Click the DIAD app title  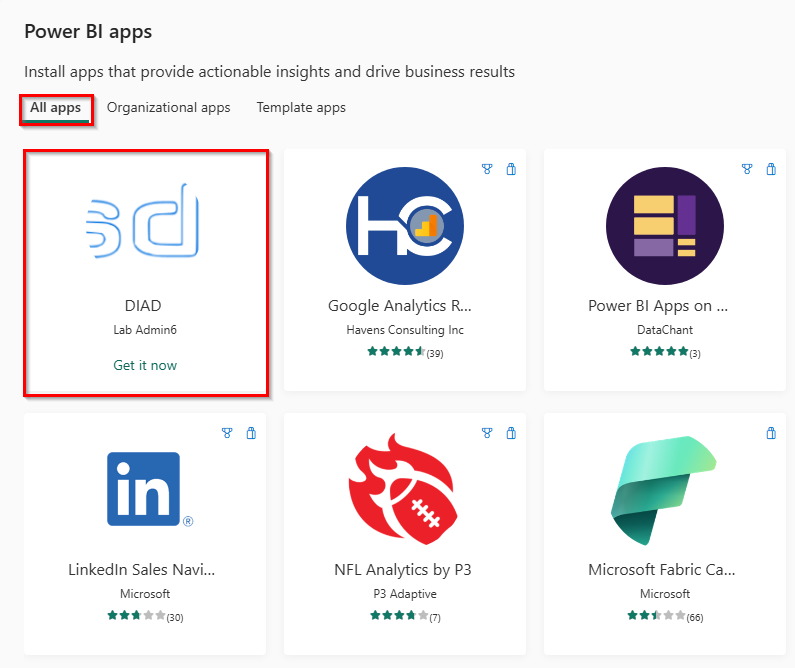pos(143,306)
